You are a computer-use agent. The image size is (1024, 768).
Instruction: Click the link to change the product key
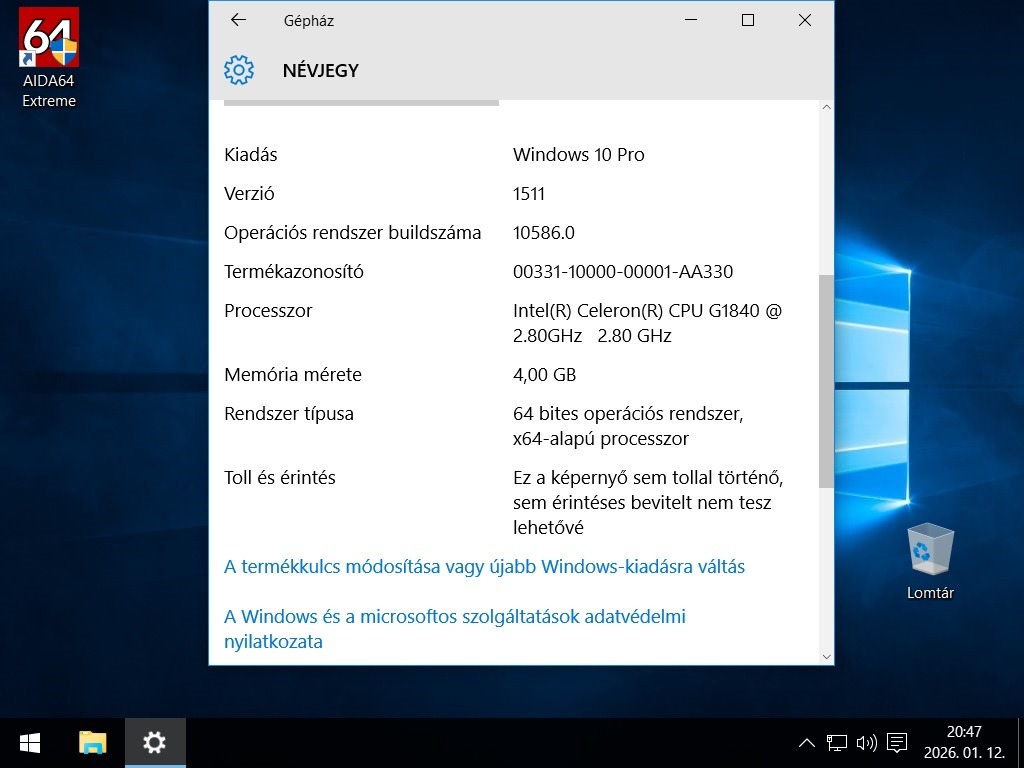pyautogui.click(x=485, y=567)
